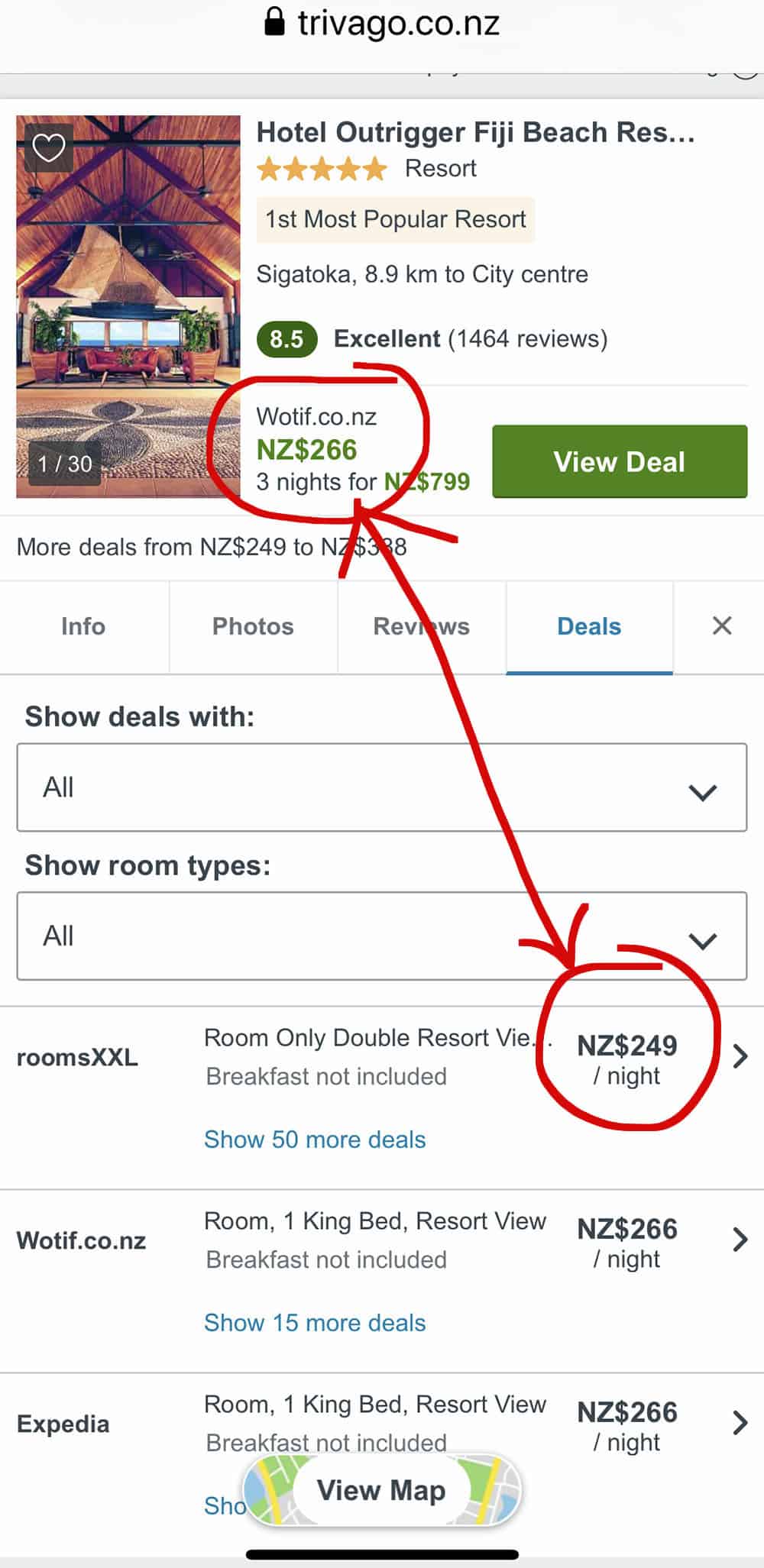The image size is (764, 1568).
Task: Open the View Map button
Action: point(381,1490)
